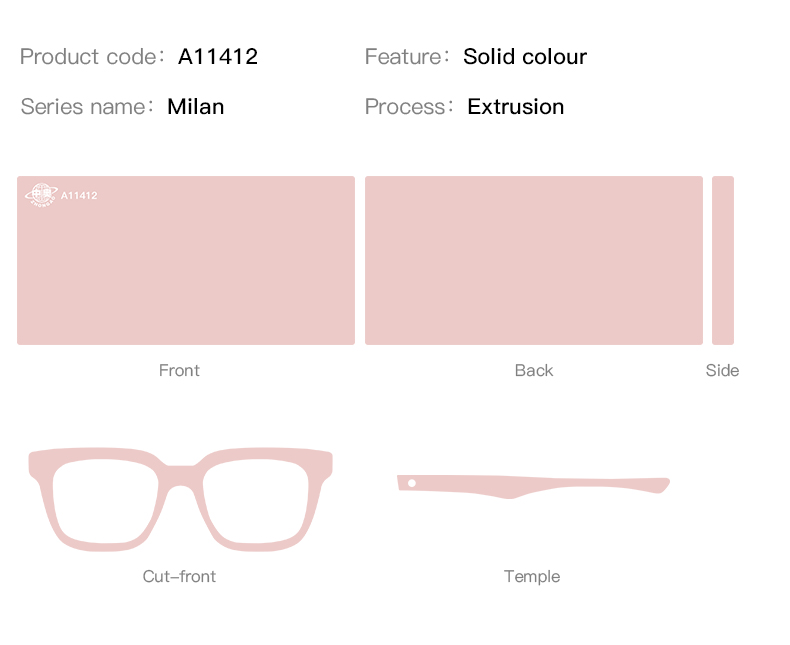Select the pink Front colour sheet
790x645 pixels.
186,261
